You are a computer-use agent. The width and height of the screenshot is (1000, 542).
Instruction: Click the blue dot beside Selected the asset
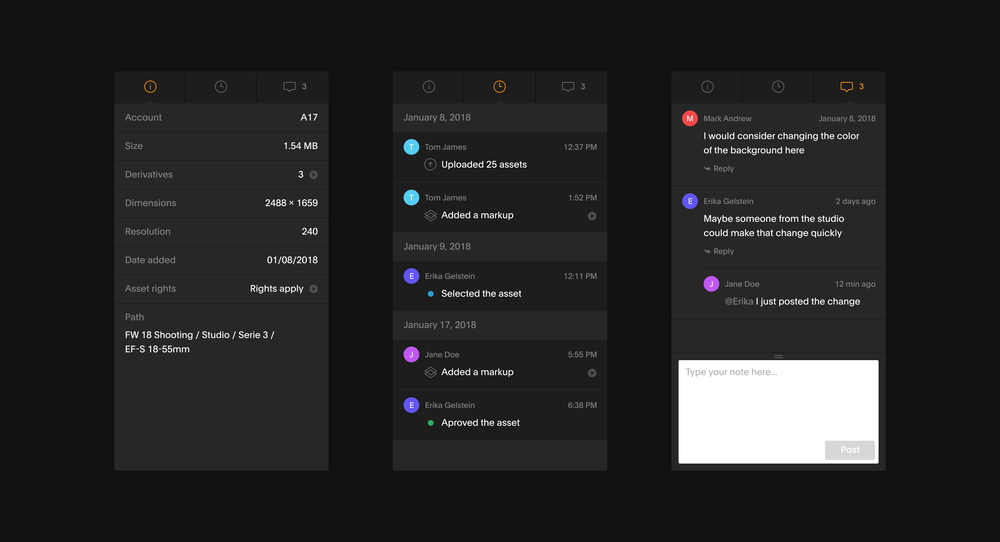pyautogui.click(x=430, y=294)
